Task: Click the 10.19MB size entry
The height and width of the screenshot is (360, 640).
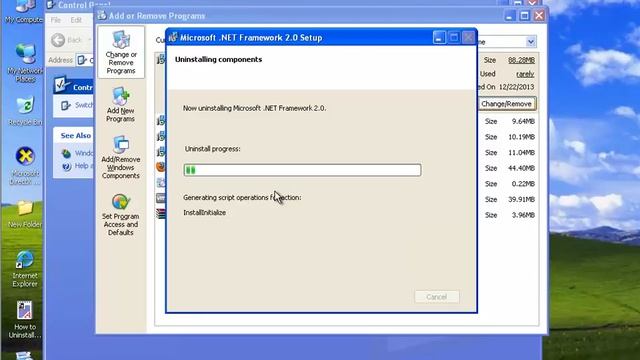Action: (x=521, y=137)
